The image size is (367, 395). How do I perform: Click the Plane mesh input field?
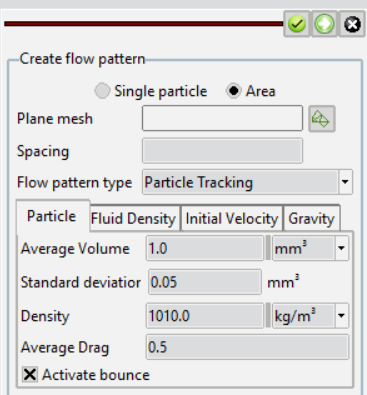(222, 118)
